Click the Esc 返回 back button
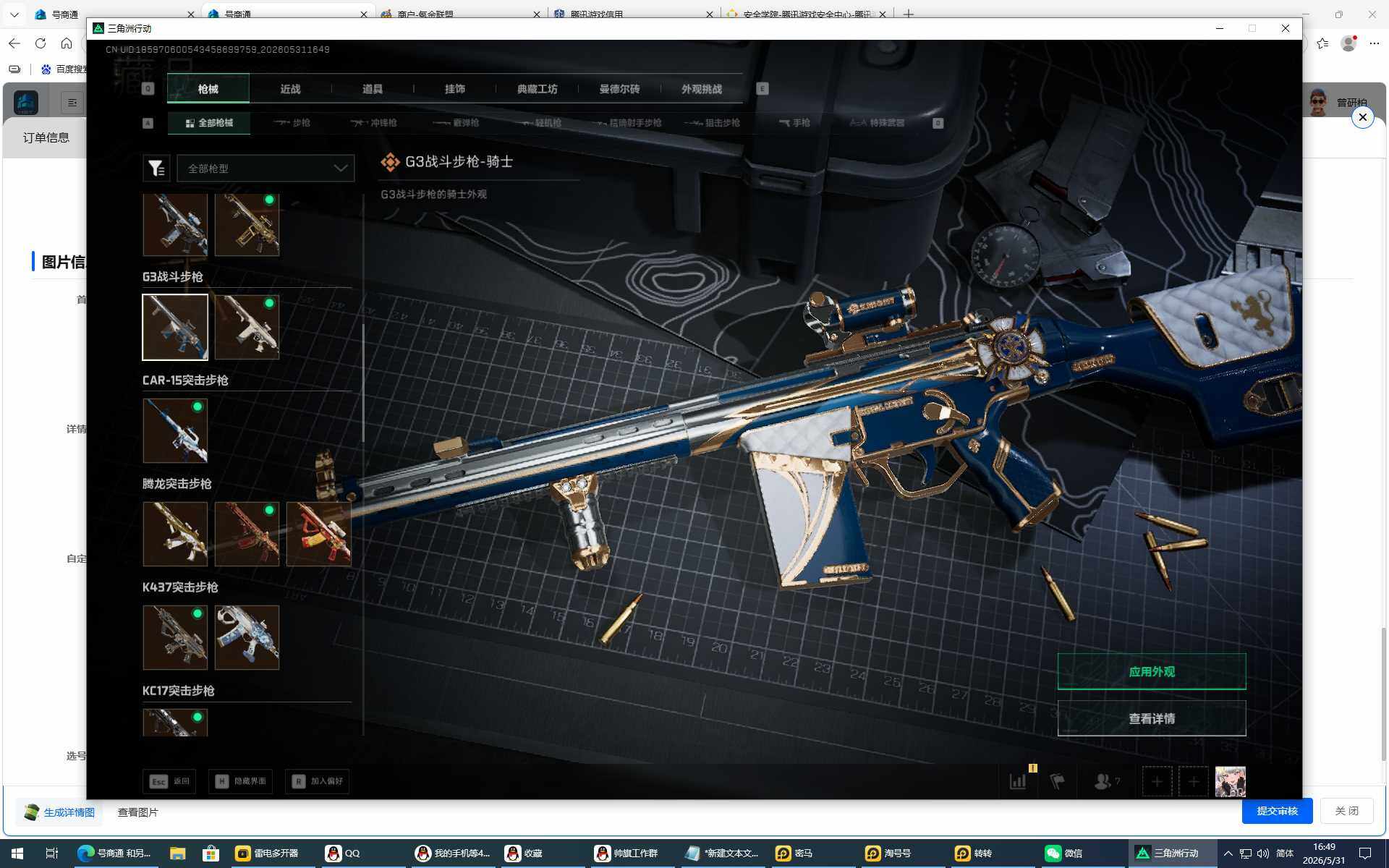 tap(169, 781)
